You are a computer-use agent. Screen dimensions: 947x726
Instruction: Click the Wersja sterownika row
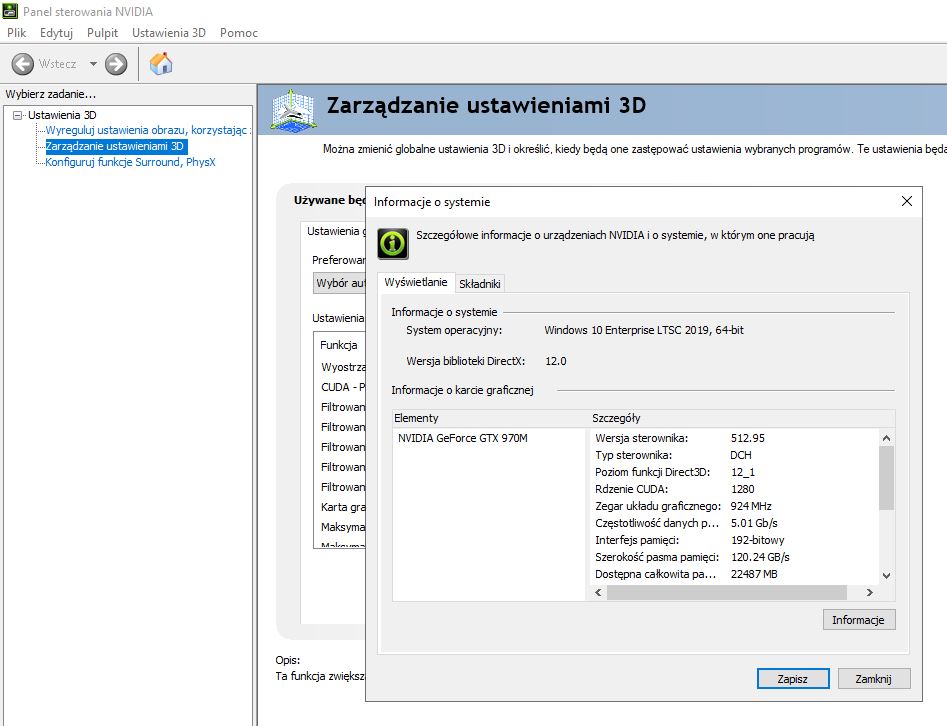(x=734, y=438)
